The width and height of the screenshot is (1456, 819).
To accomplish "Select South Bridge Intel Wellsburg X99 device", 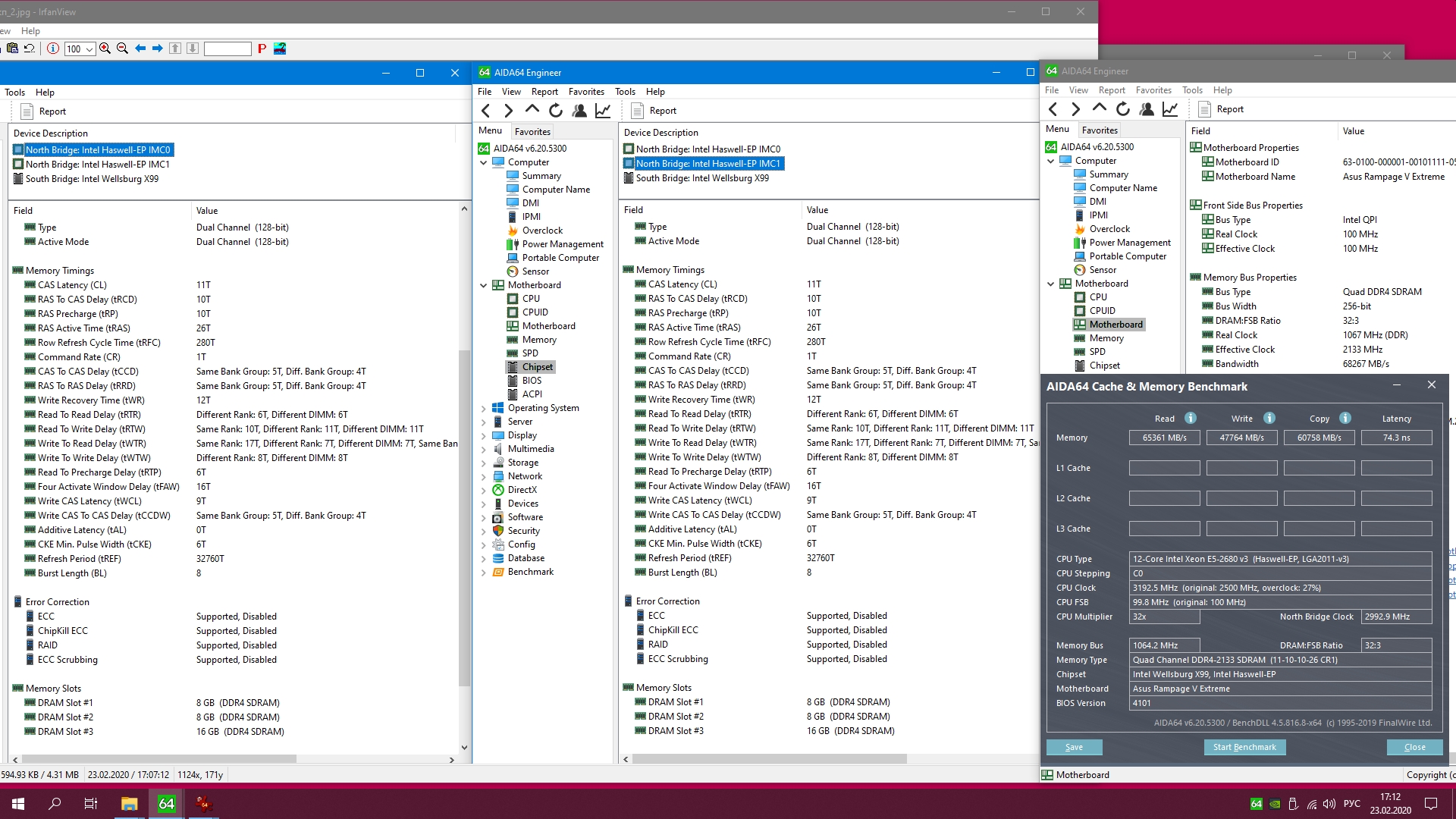I will point(702,178).
